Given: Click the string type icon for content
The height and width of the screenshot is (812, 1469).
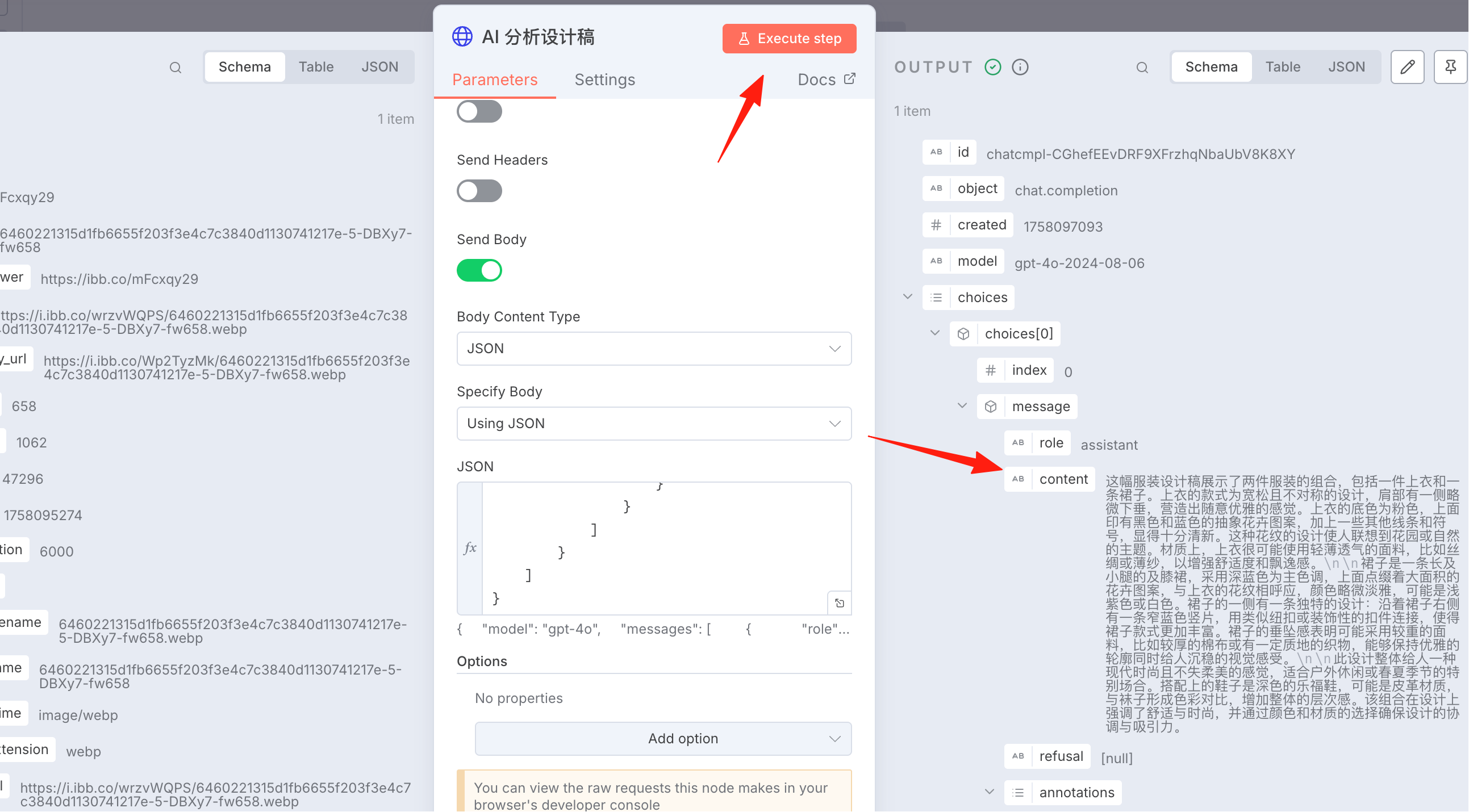Looking at the screenshot, I should pos(1018,479).
